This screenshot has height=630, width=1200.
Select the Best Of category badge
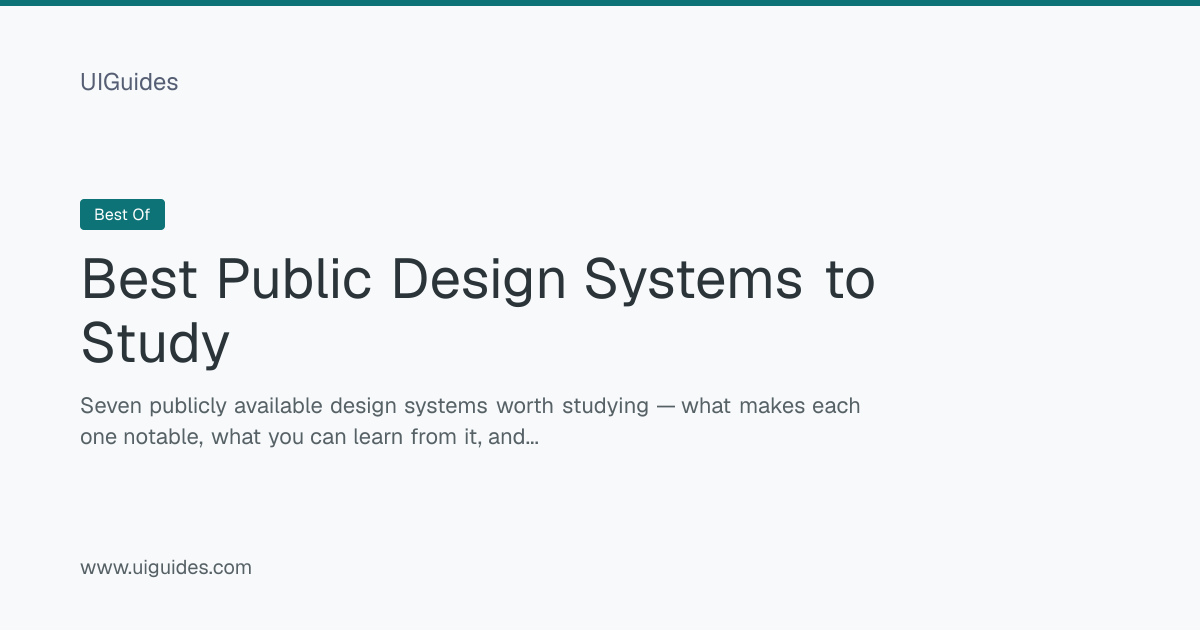tap(122, 215)
